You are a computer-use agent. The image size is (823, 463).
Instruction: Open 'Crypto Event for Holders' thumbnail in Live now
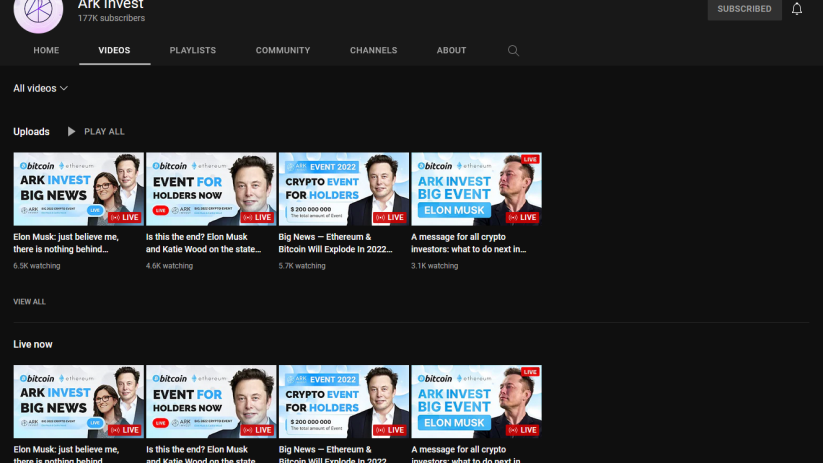point(344,401)
